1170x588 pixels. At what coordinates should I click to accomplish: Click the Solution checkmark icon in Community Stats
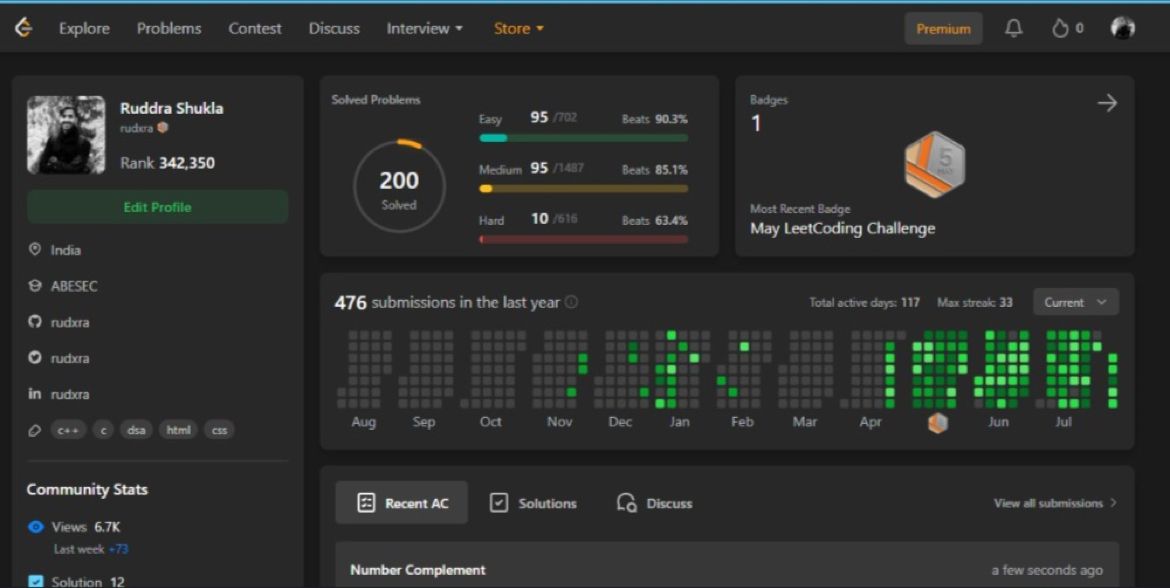pyautogui.click(x=35, y=581)
